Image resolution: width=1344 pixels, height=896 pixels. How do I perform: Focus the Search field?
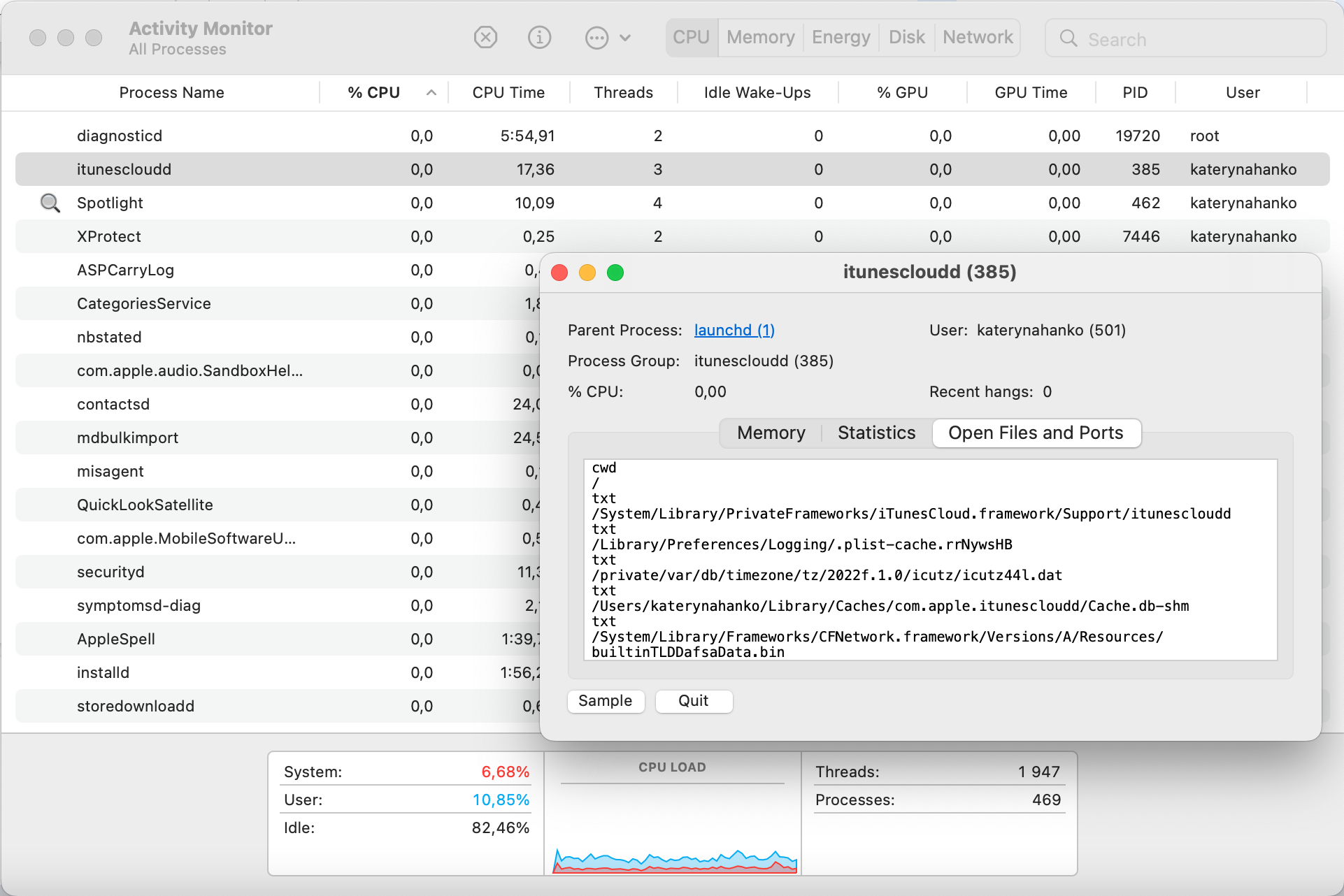1185,38
